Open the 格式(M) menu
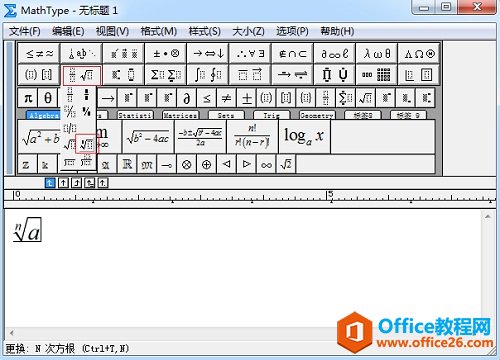Viewport: 500px width, 360px height. [x=159, y=31]
